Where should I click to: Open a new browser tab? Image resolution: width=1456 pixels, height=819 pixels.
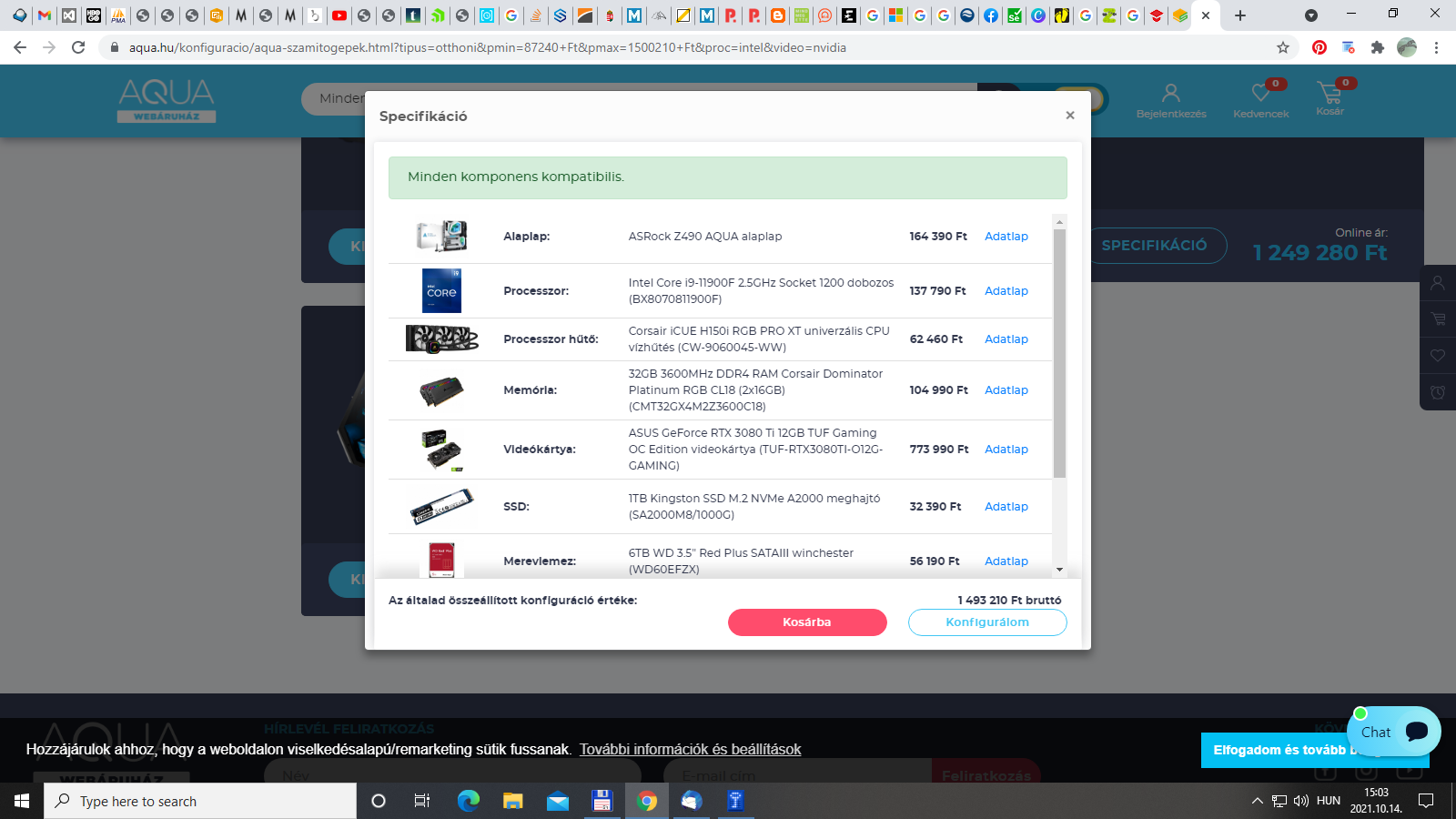pyautogui.click(x=1240, y=15)
